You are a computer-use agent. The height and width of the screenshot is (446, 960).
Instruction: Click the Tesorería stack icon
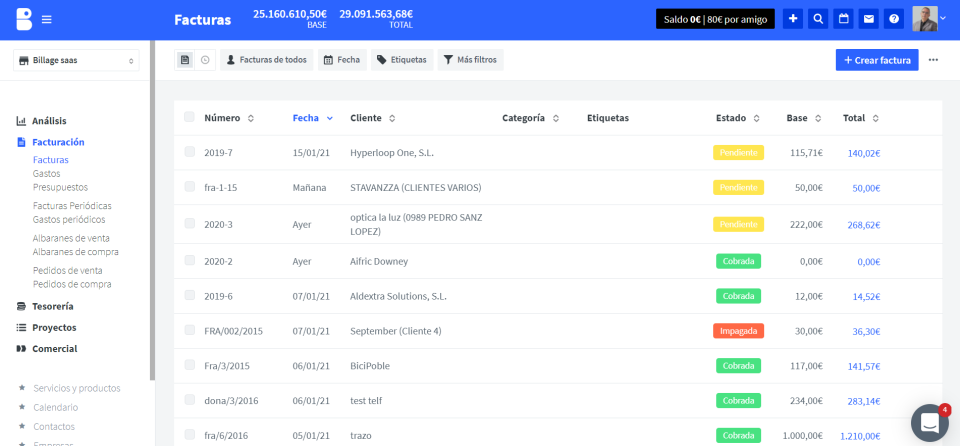pos(21,306)
